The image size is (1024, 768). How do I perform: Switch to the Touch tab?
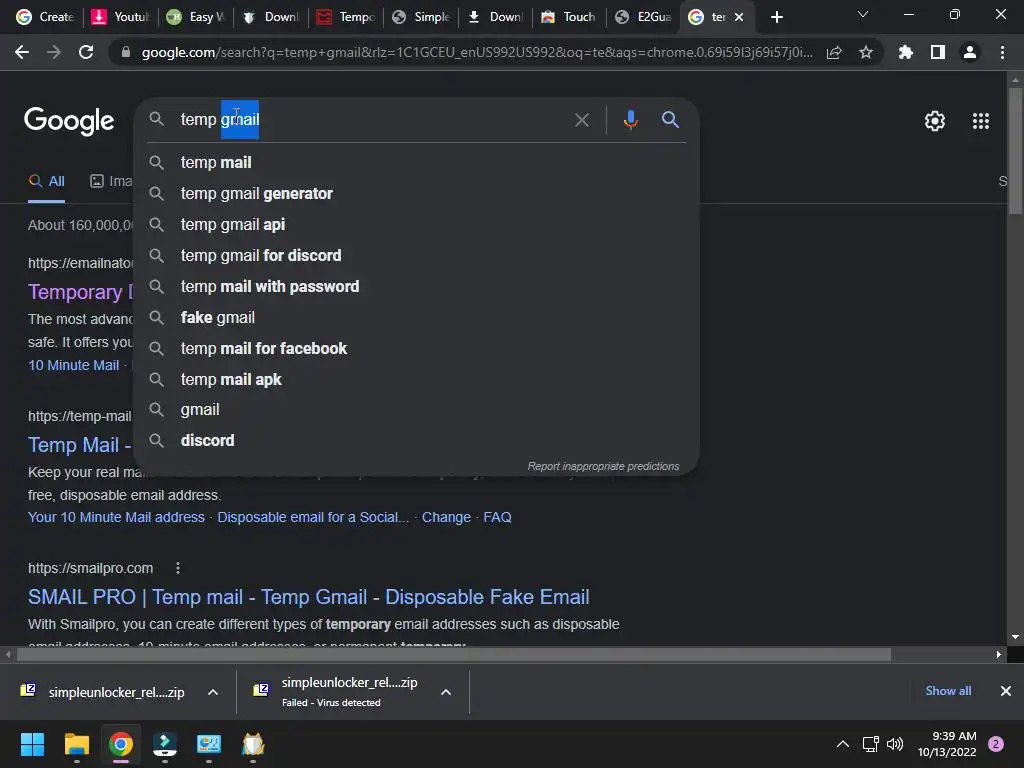(569, 17)
